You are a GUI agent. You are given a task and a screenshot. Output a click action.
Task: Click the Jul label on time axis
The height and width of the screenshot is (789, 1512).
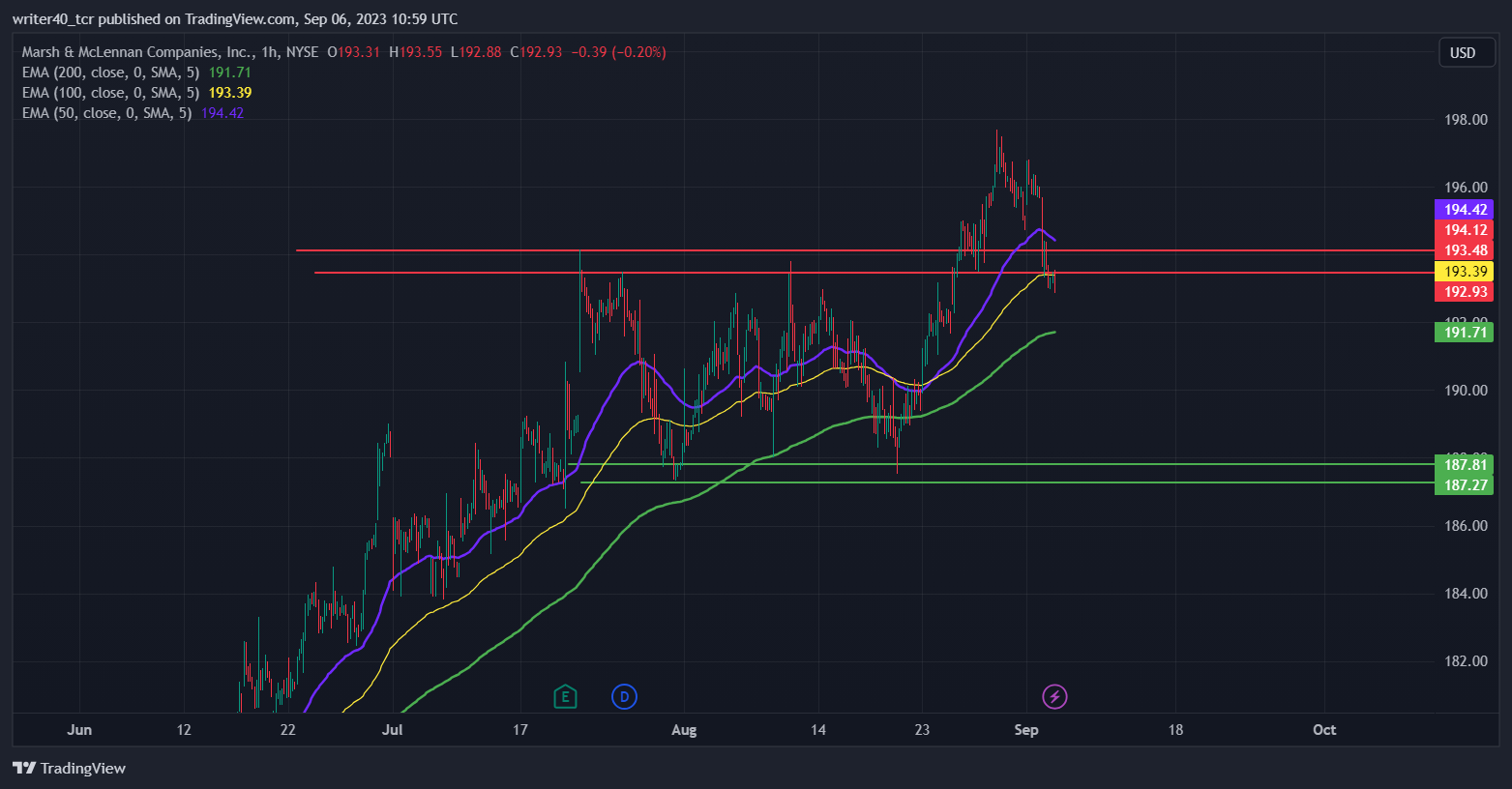coord(392,730)
